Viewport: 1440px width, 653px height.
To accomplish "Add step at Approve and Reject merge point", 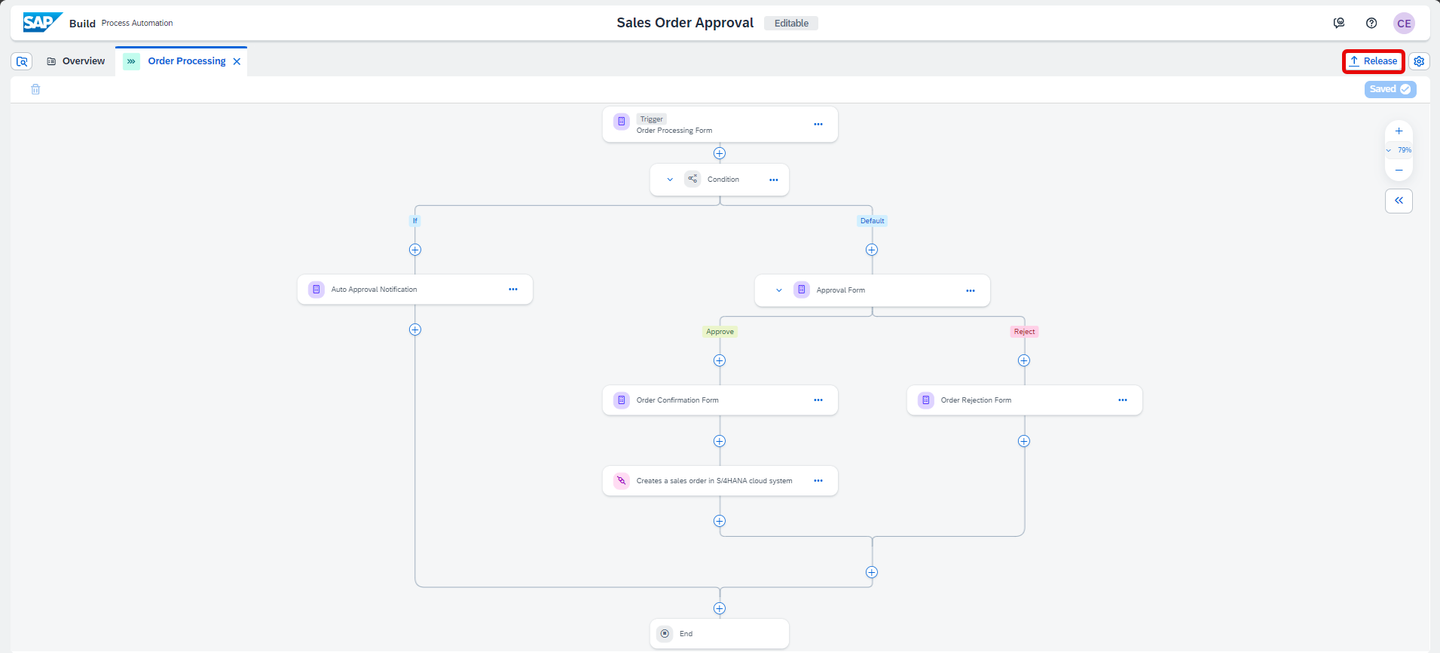I will pyautogui.click(x=871, y=572).
